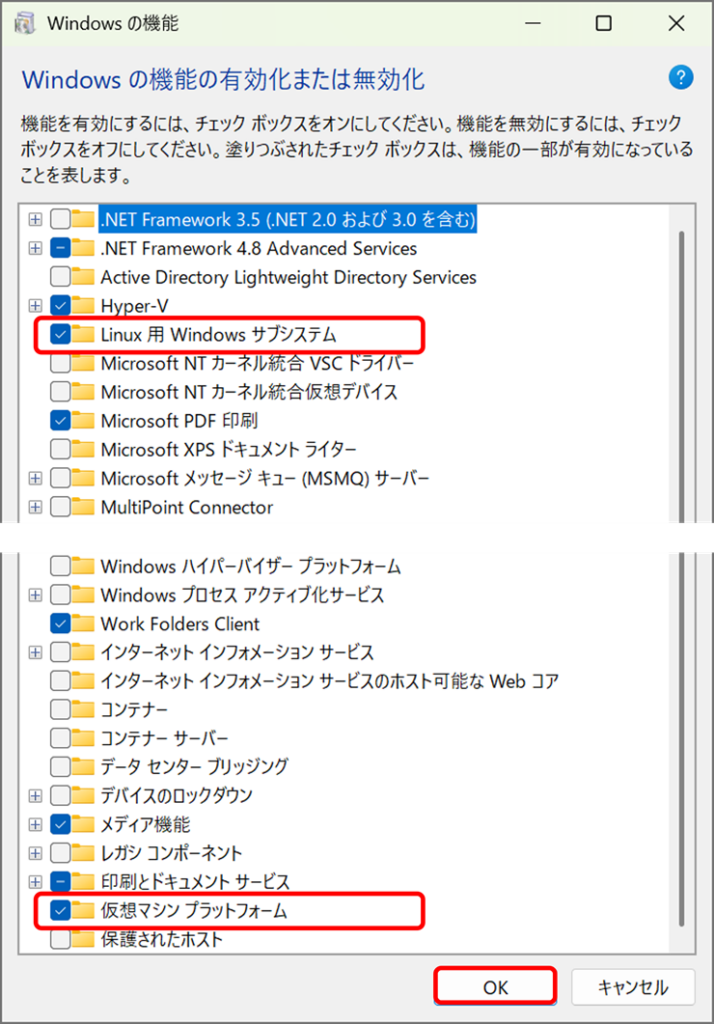Screen dimensions: 714x1024
Task: Uncheck Linux 用 Windows サブシステム checkbox
Action: [60, 335]
